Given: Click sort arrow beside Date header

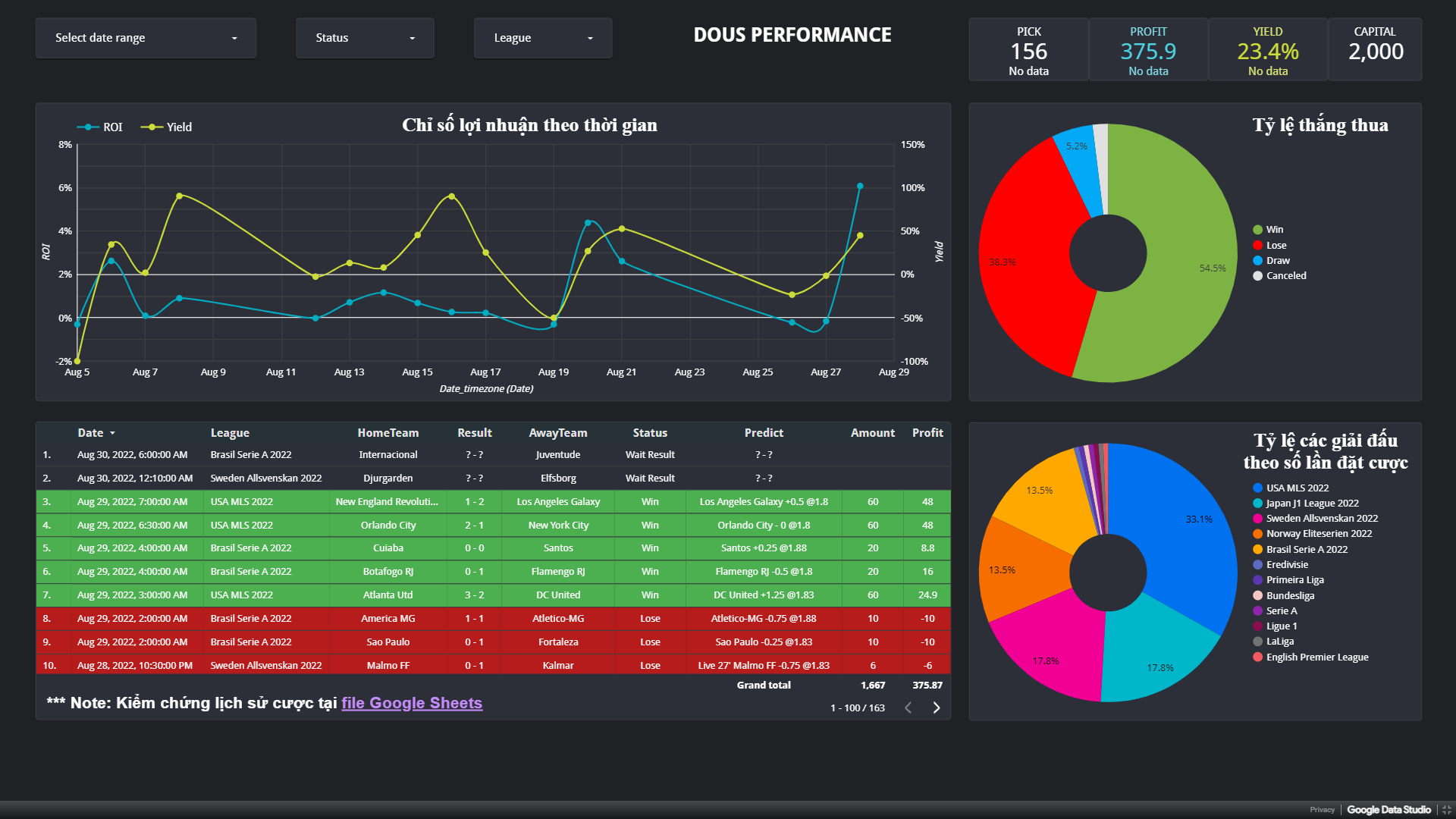Looking at the screenshot, I should point(112,433).
